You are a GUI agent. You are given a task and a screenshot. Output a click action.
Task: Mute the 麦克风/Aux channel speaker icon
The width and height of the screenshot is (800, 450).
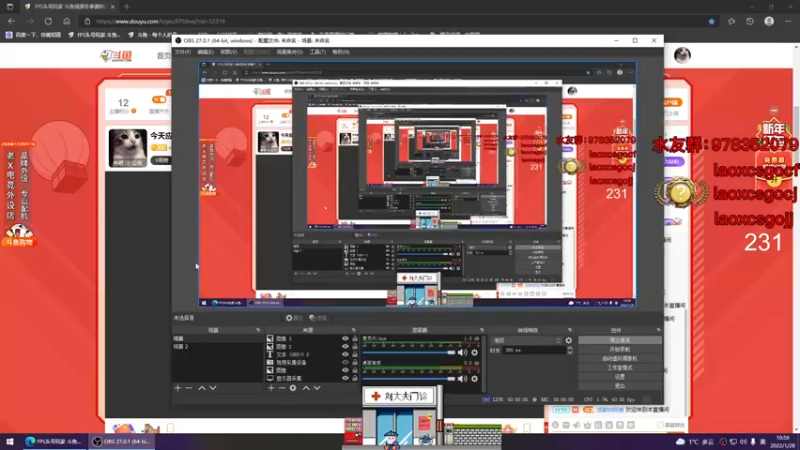click(x=462, y=353)
